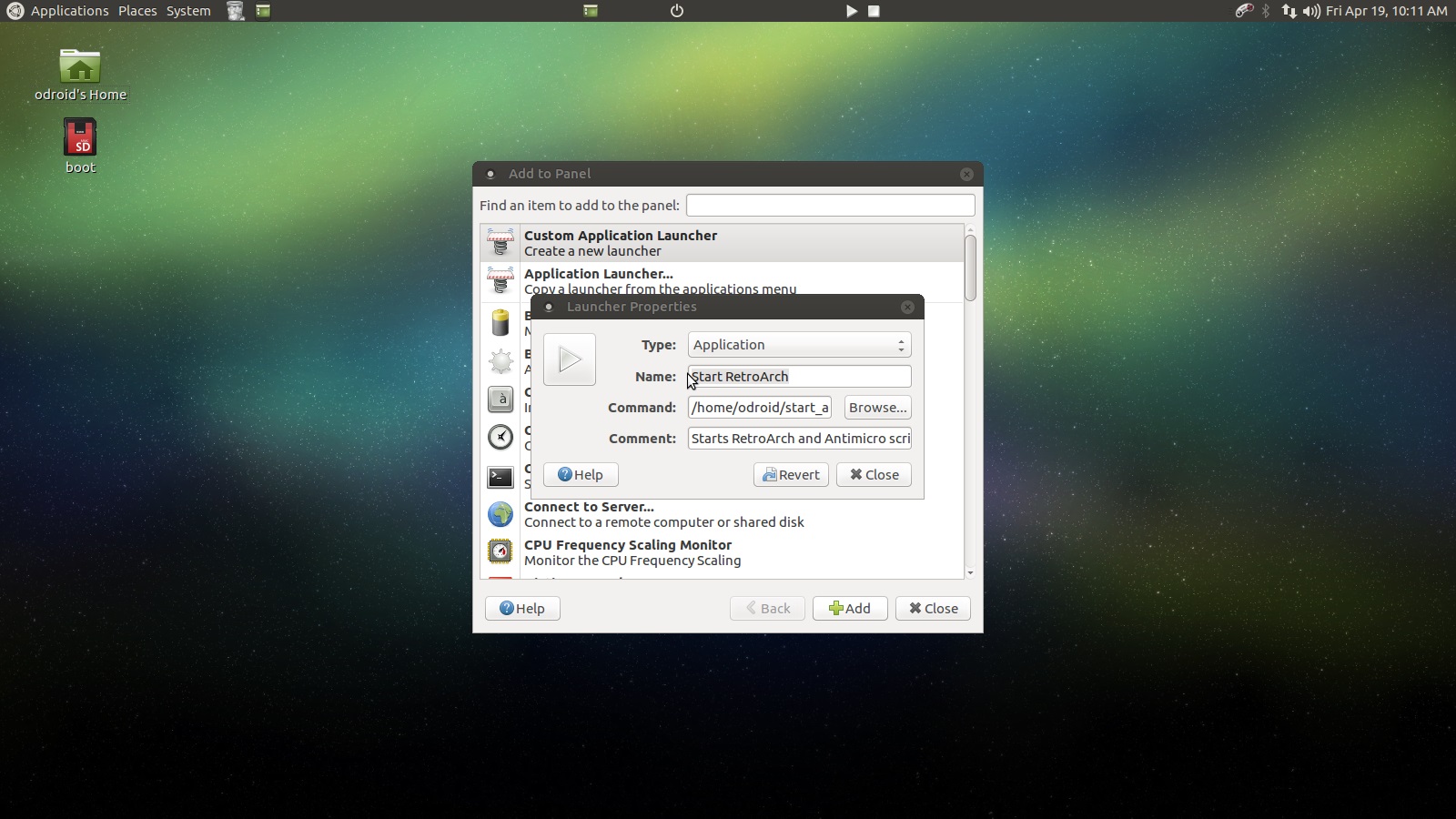
Task: Select the Connect to Server globe icon
Action: (x=501, y=514)
